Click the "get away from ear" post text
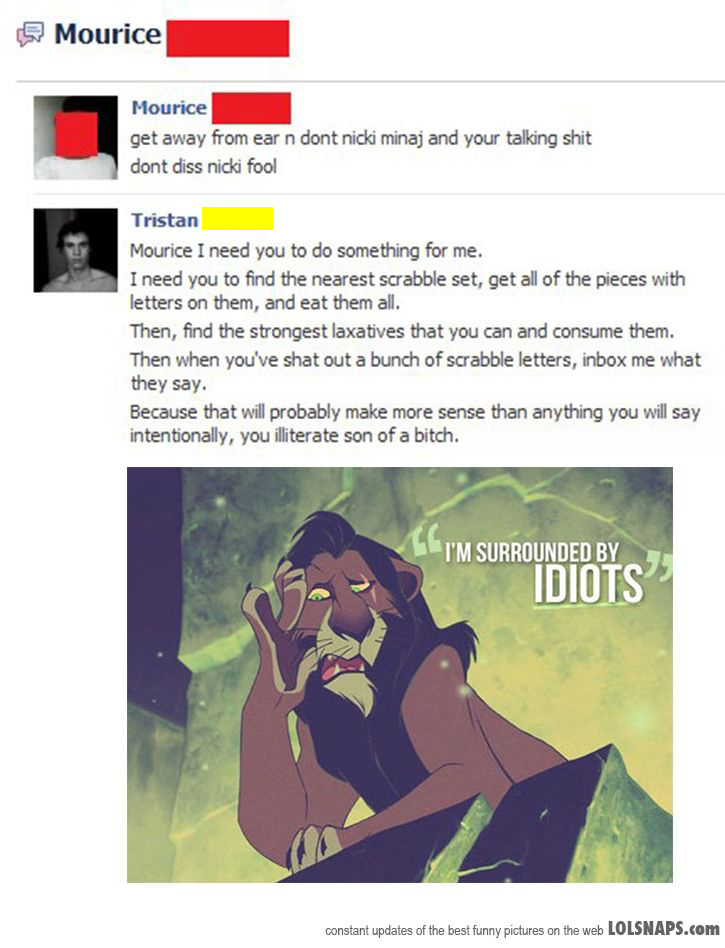The width and height of the screenshot is (725, 948). coord(361,138)
